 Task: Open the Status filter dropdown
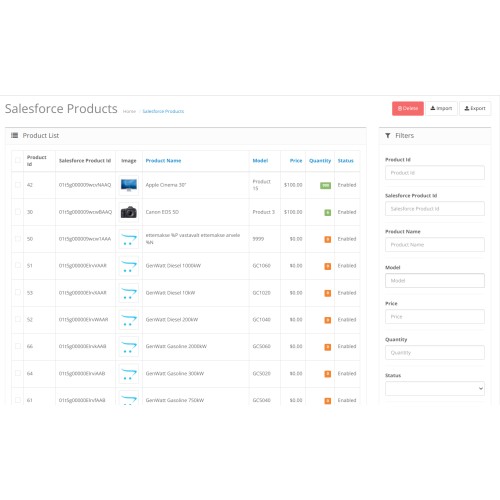(435, 389)
